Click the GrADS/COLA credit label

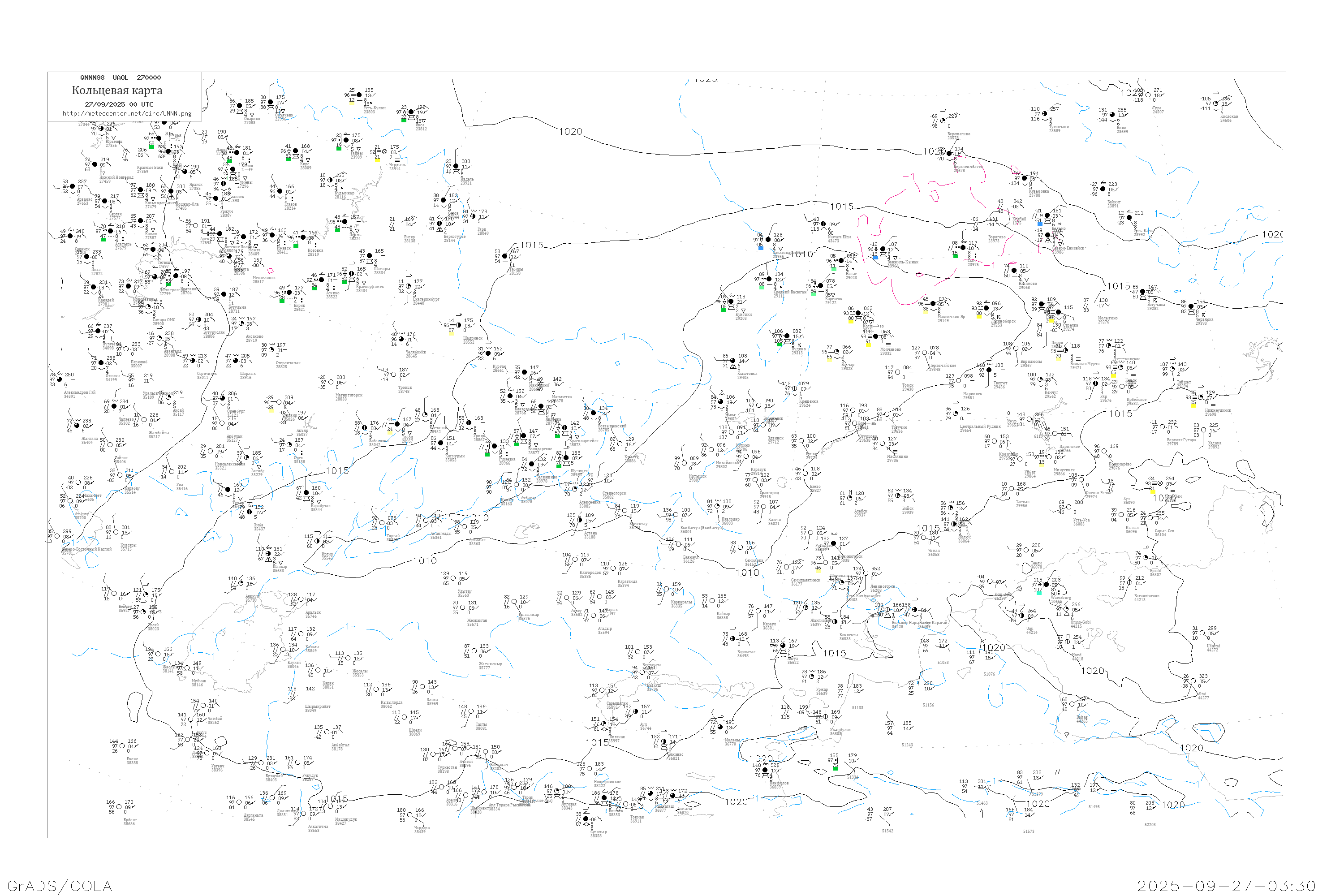[x=60, y=886]
